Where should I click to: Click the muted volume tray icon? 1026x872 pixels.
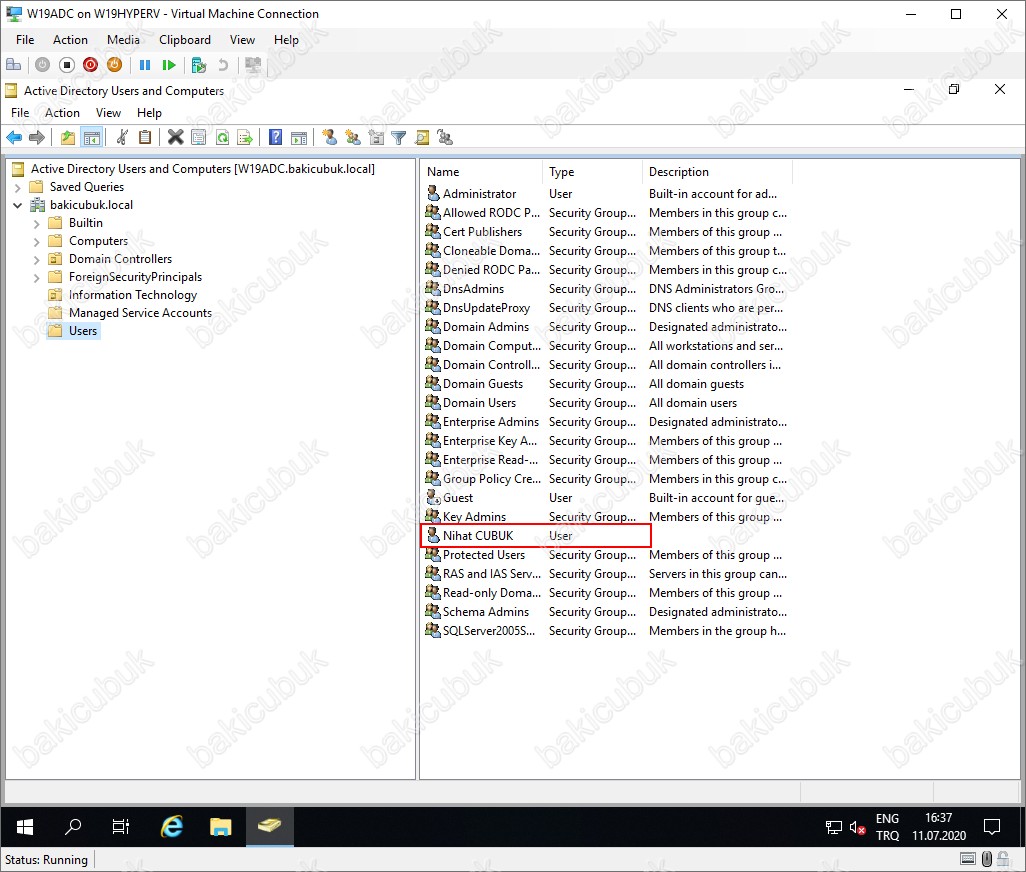tap(857, 828)
